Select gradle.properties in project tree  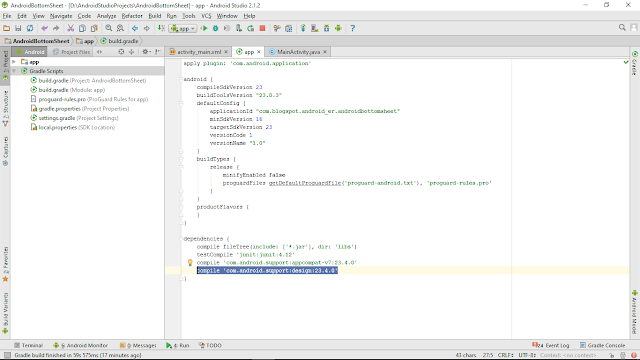pyautogui.click(x=80, y=109)
